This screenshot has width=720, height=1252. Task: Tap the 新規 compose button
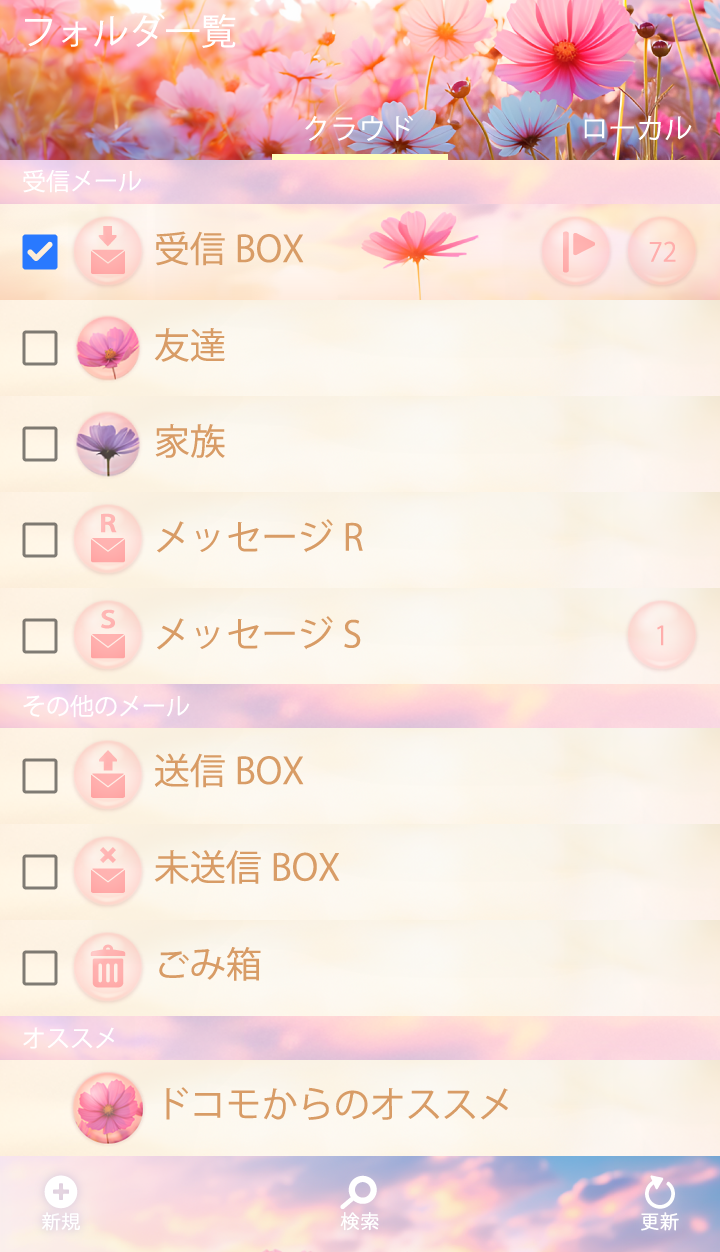point(61,1203)
